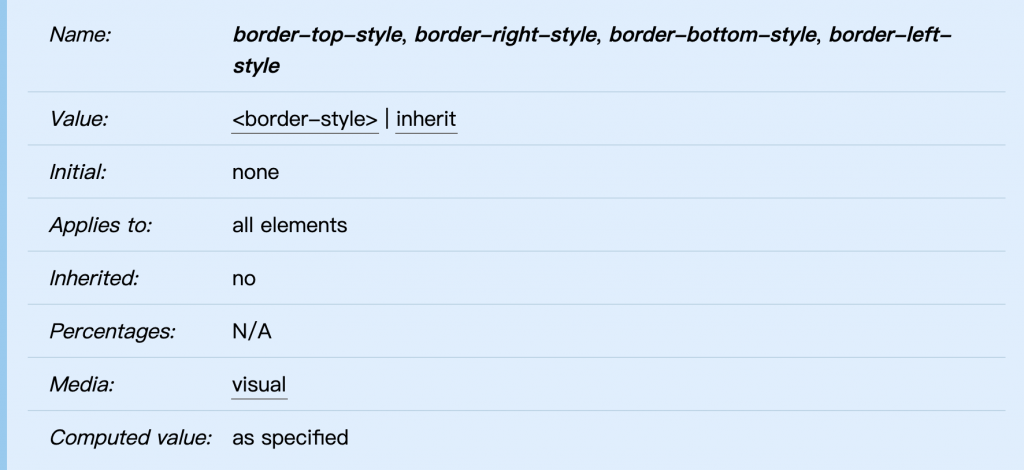Select the Initial: row label
This screenshot has width=1024, height=470.
[x=78, y=172]
